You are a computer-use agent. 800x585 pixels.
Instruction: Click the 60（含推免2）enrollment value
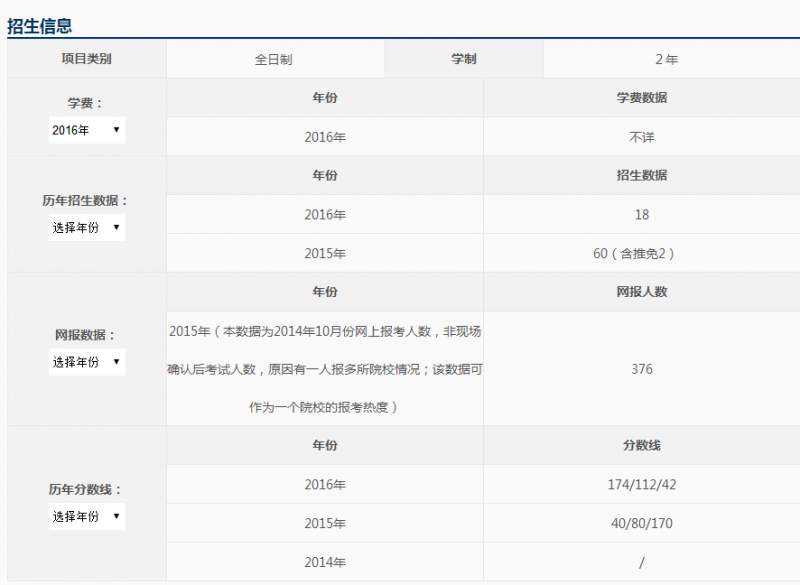634,253
